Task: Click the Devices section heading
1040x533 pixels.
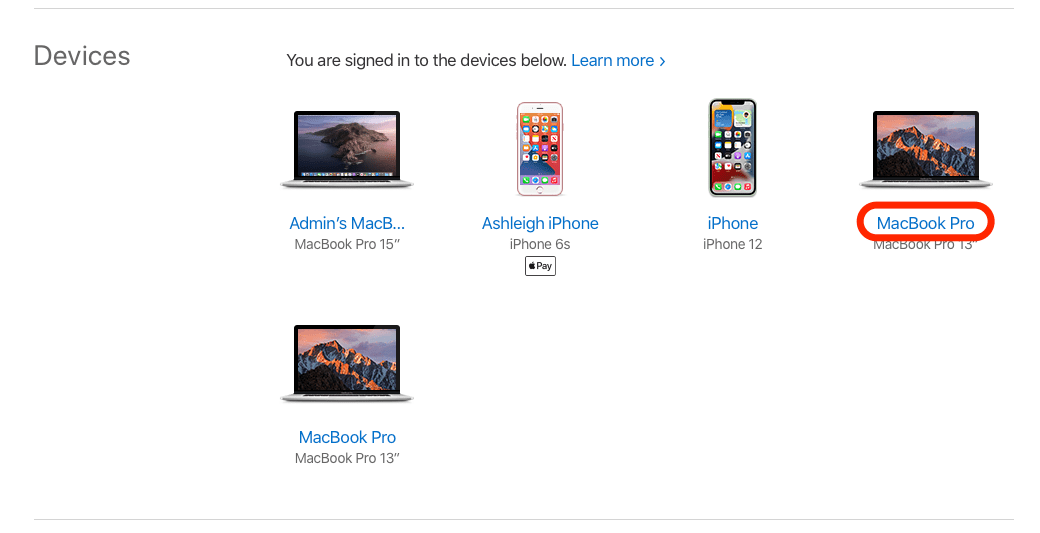Action: point(82,56)
